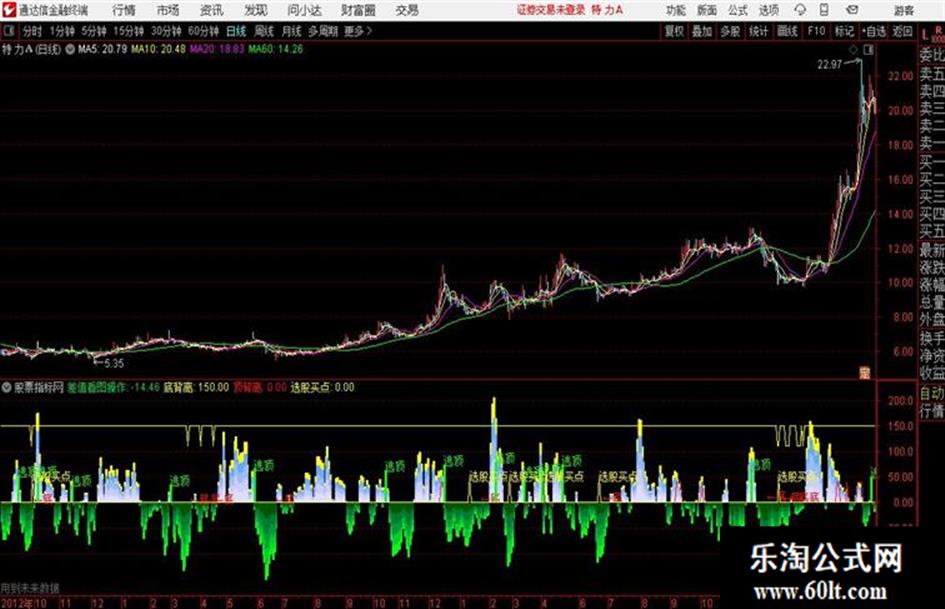Open the F10 company info button
The width and height of the screenshot is (945, 609).
[816, 31]
